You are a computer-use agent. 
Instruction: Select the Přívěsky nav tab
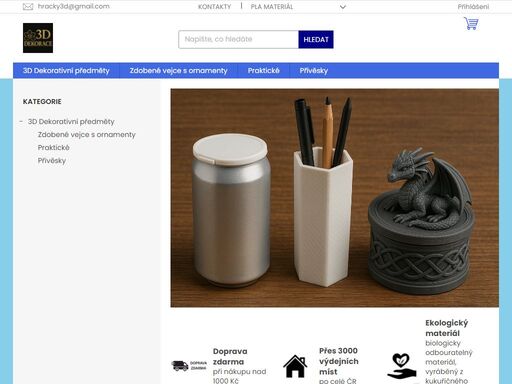point(314,71)
